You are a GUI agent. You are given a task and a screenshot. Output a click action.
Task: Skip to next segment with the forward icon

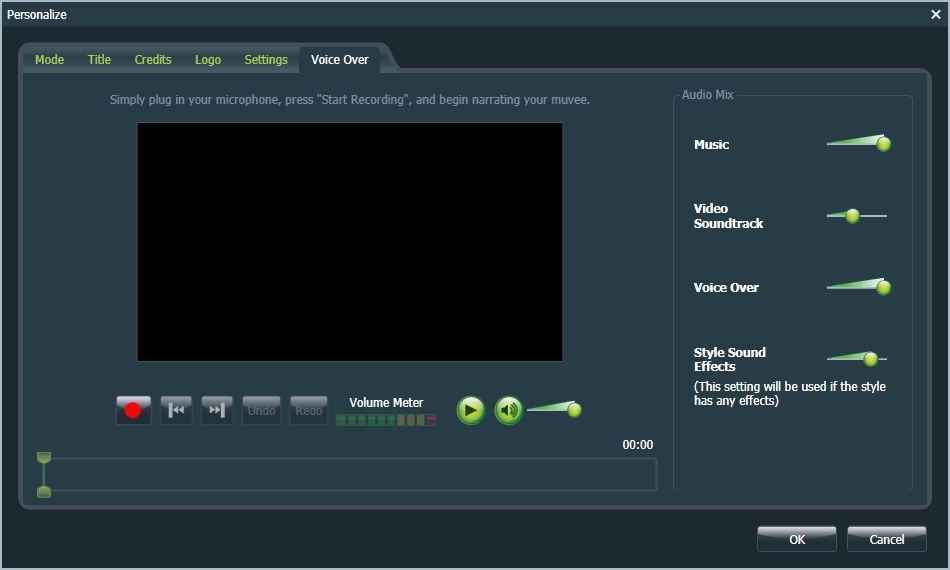tap(217, 410)
